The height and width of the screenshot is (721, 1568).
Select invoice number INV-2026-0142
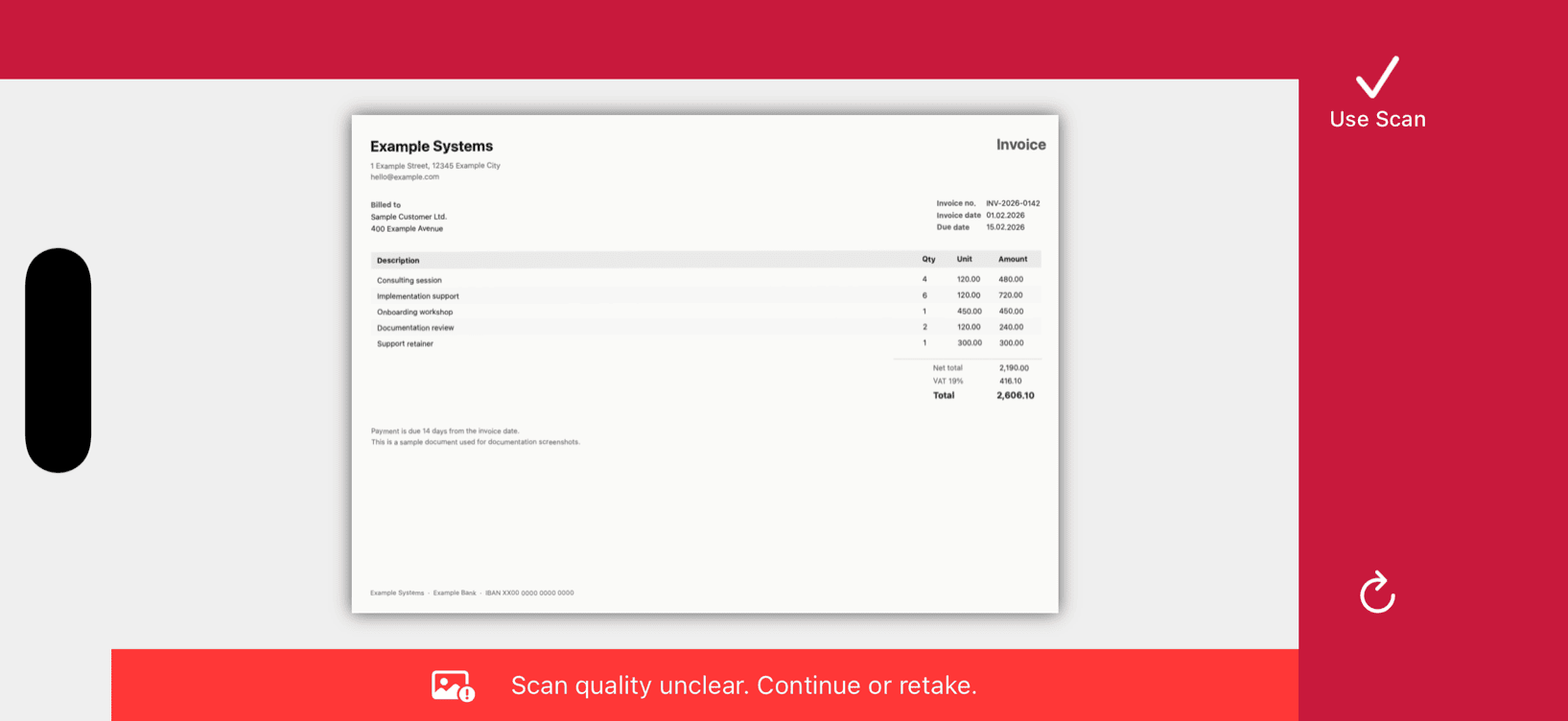click(x=1013, y=203)
